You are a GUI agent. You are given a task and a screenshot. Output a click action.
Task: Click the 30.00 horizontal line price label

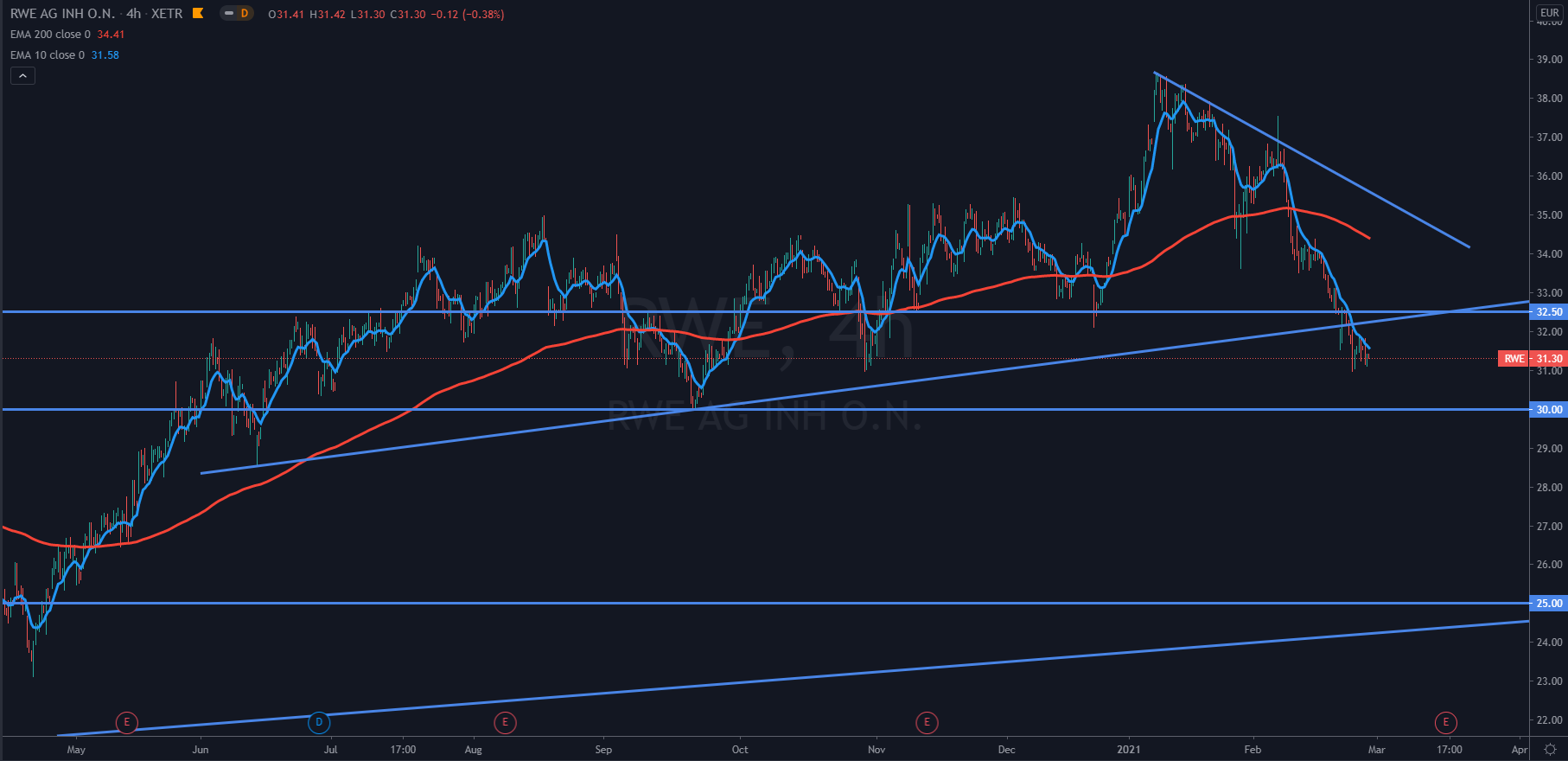(x=1548, y=409)
